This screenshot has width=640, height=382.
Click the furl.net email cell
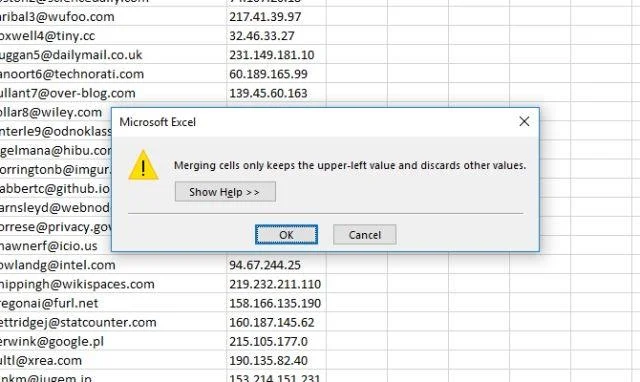coord(113,303)
